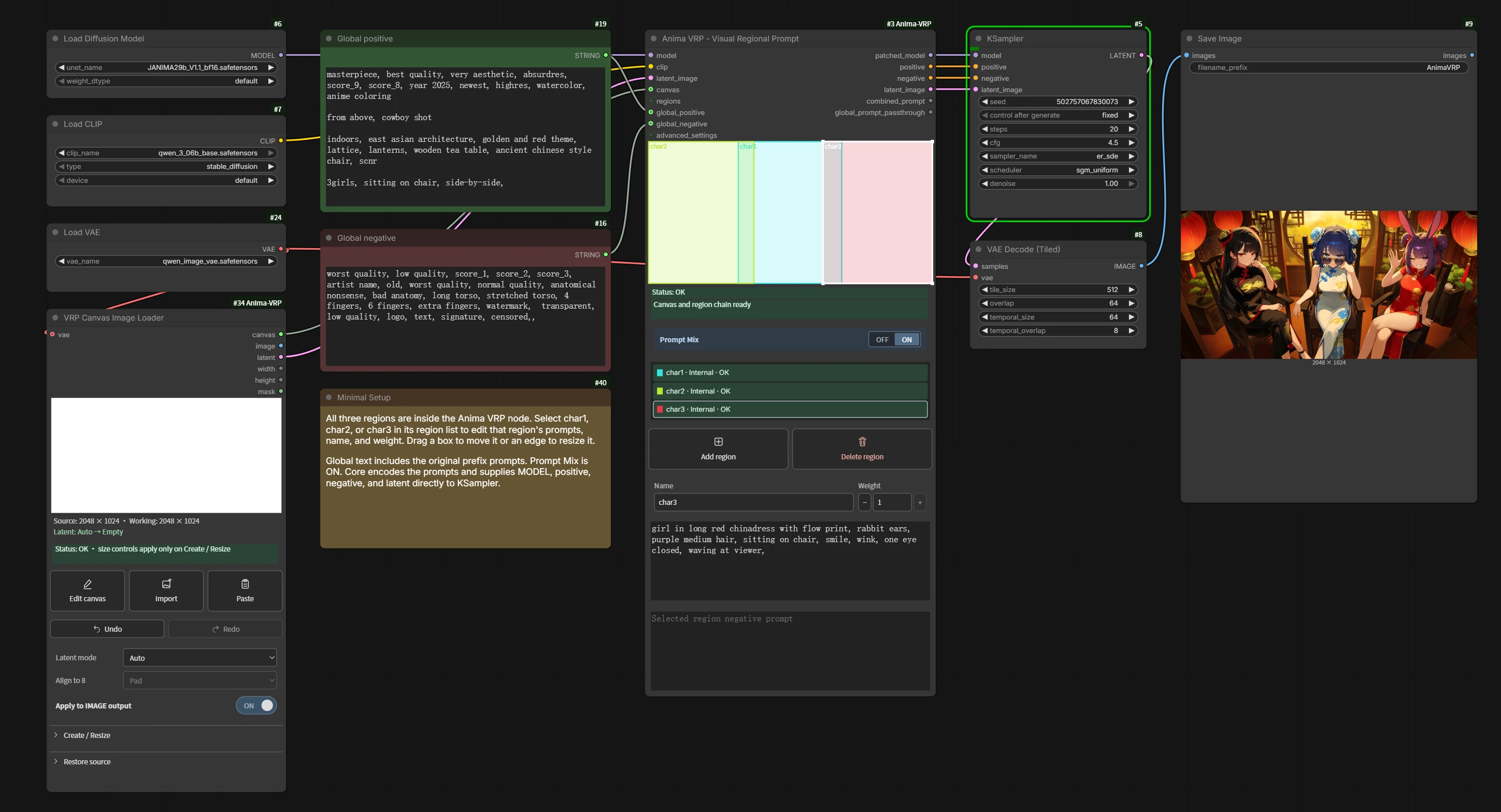This screenshot has height=812, width=1501.
Task: Increase tile_size with the right arrow
Action: (x=1131, y=289)
